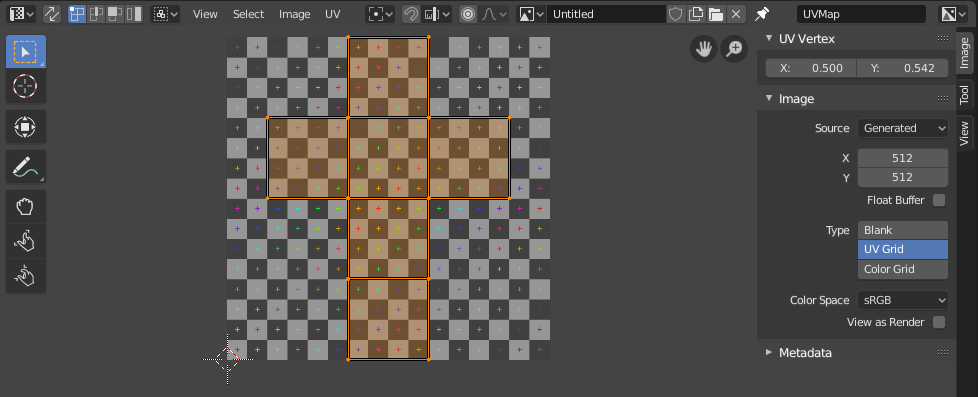Select the Select Box tool
The width and height of the screenshot is (978, 397).
coord(26,52)
